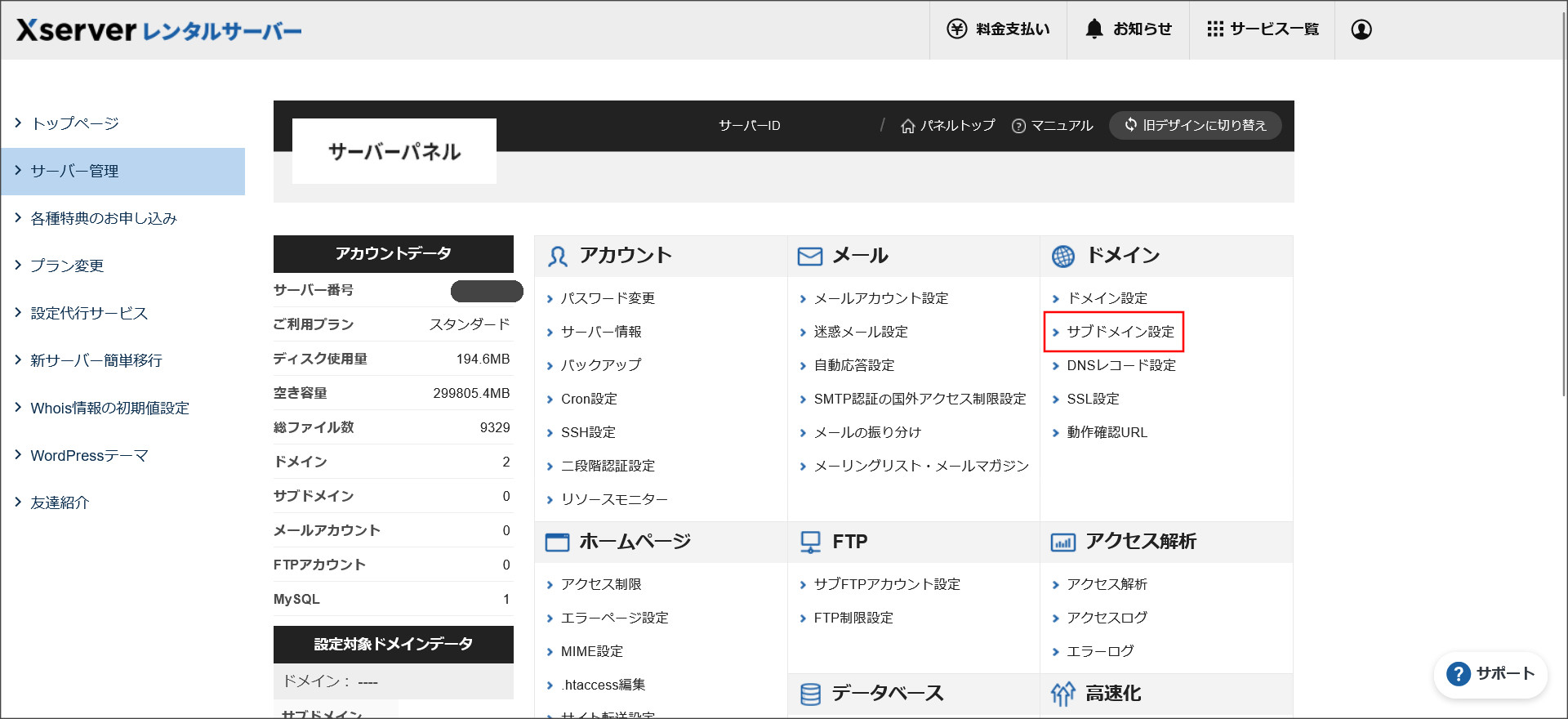Open SMTP認証の国外アクセス制限設定
Image resolution: width=1568 pixels, height=719 pixels.
tap(920, 399)
